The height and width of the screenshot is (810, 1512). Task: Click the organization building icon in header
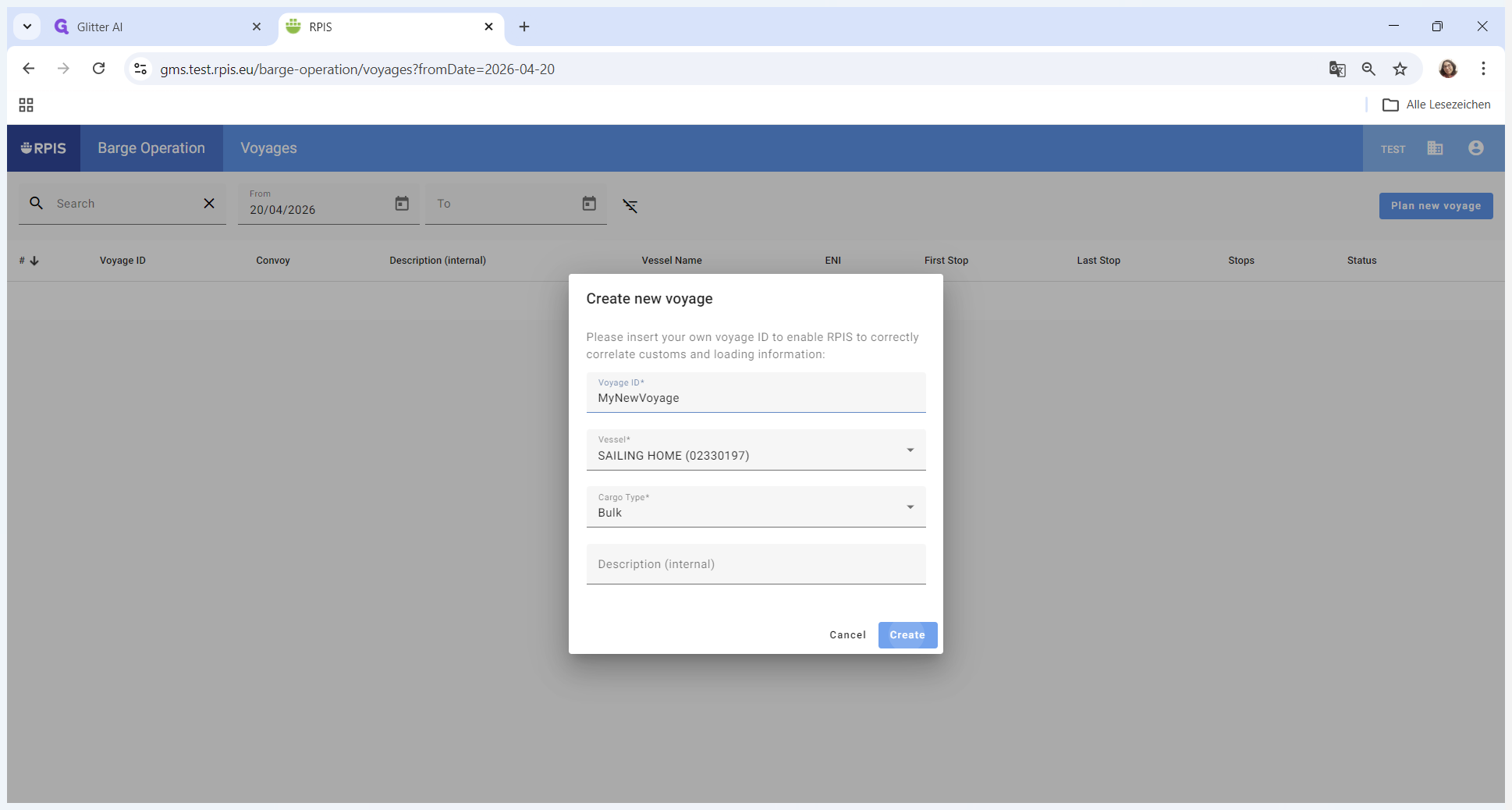pyautogui.click(x=1435, y=148)
